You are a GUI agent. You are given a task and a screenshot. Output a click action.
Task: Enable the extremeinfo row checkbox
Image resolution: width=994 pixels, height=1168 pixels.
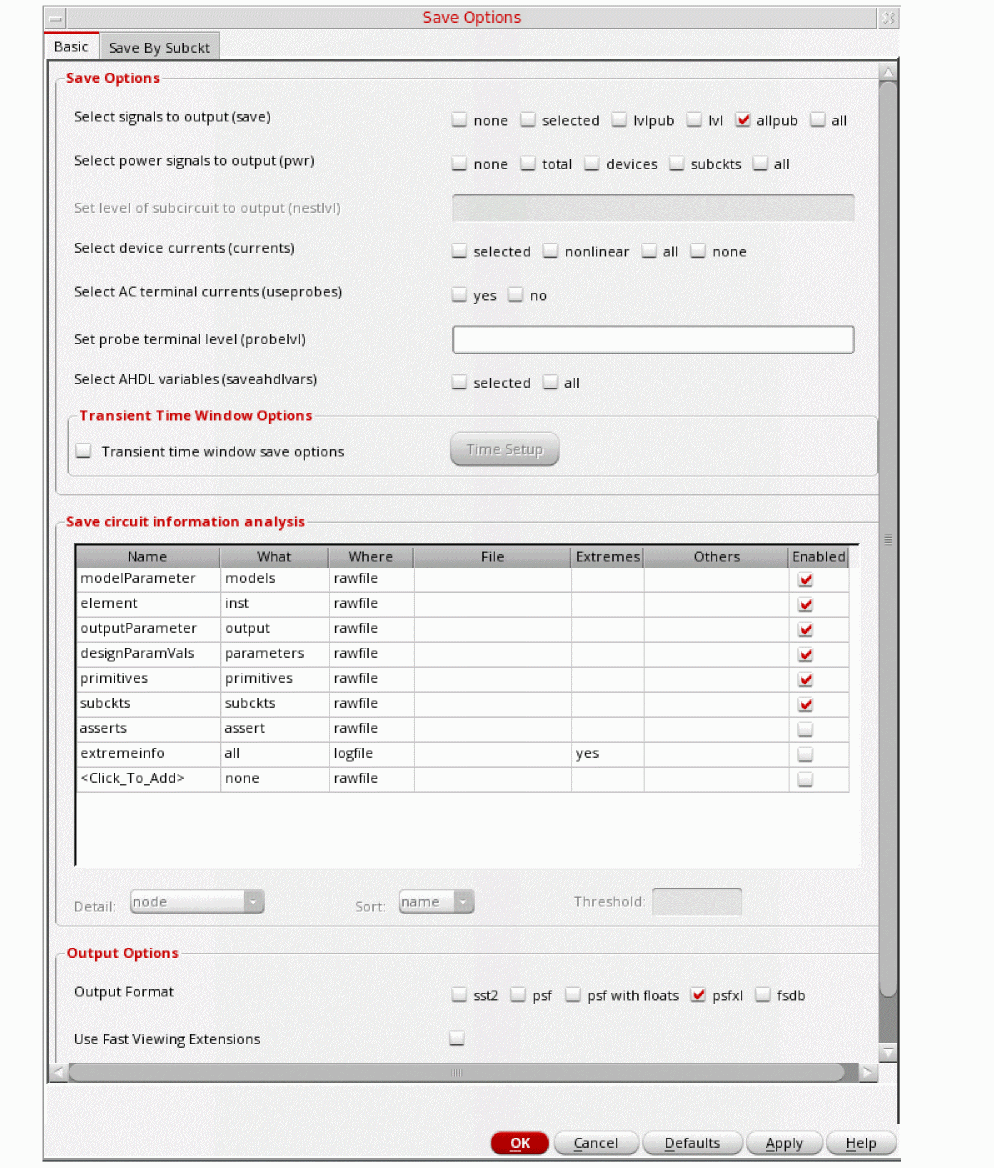tap(805, 754)
